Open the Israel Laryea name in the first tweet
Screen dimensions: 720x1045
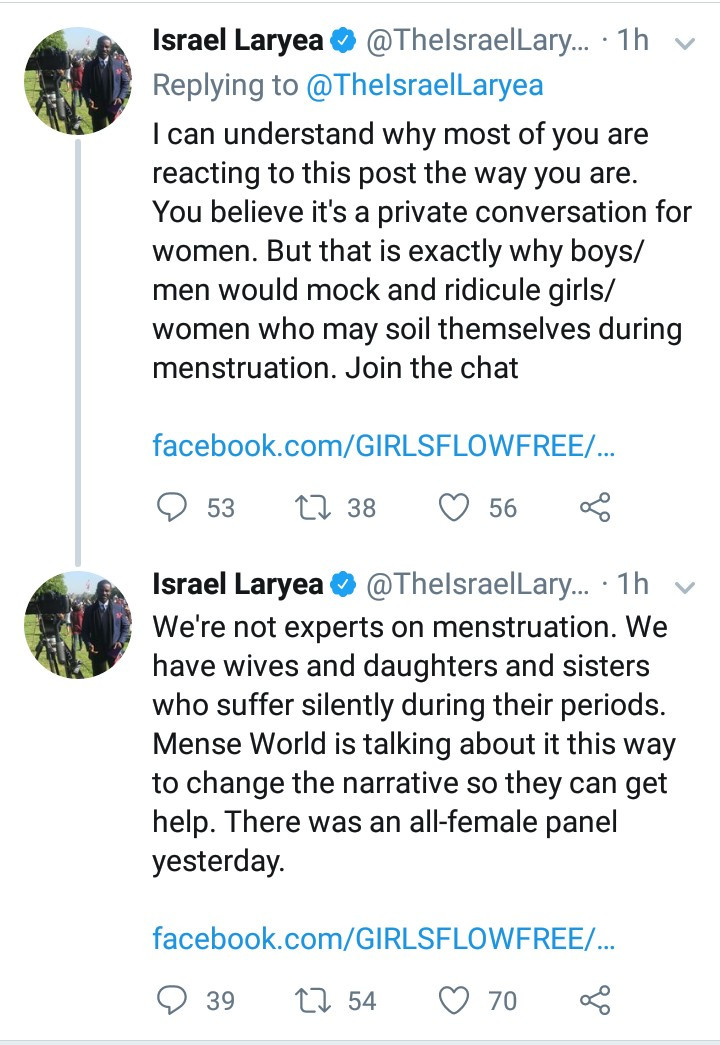tap(237, 41)
